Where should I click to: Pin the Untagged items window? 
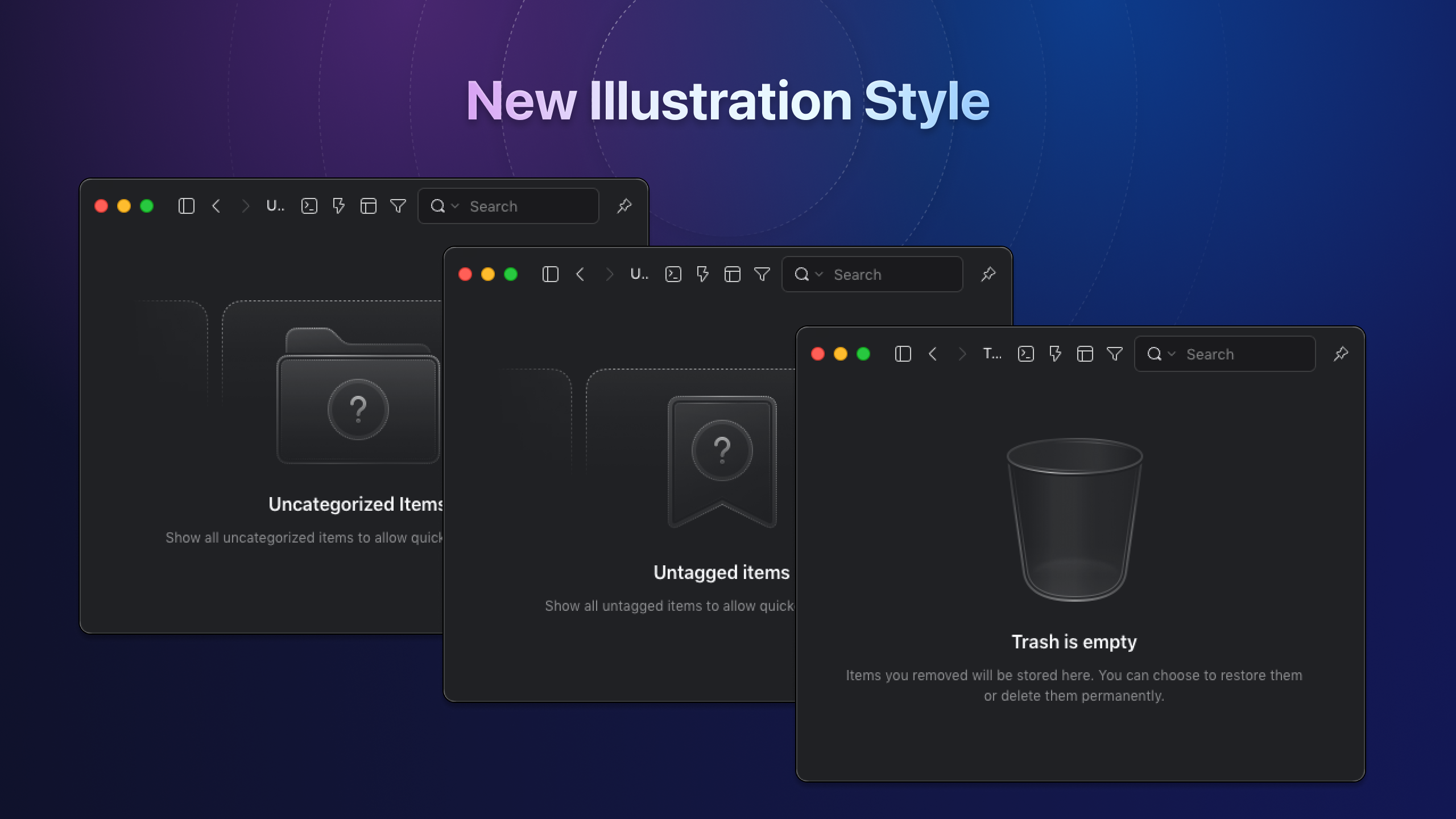[x=988, y=274]
